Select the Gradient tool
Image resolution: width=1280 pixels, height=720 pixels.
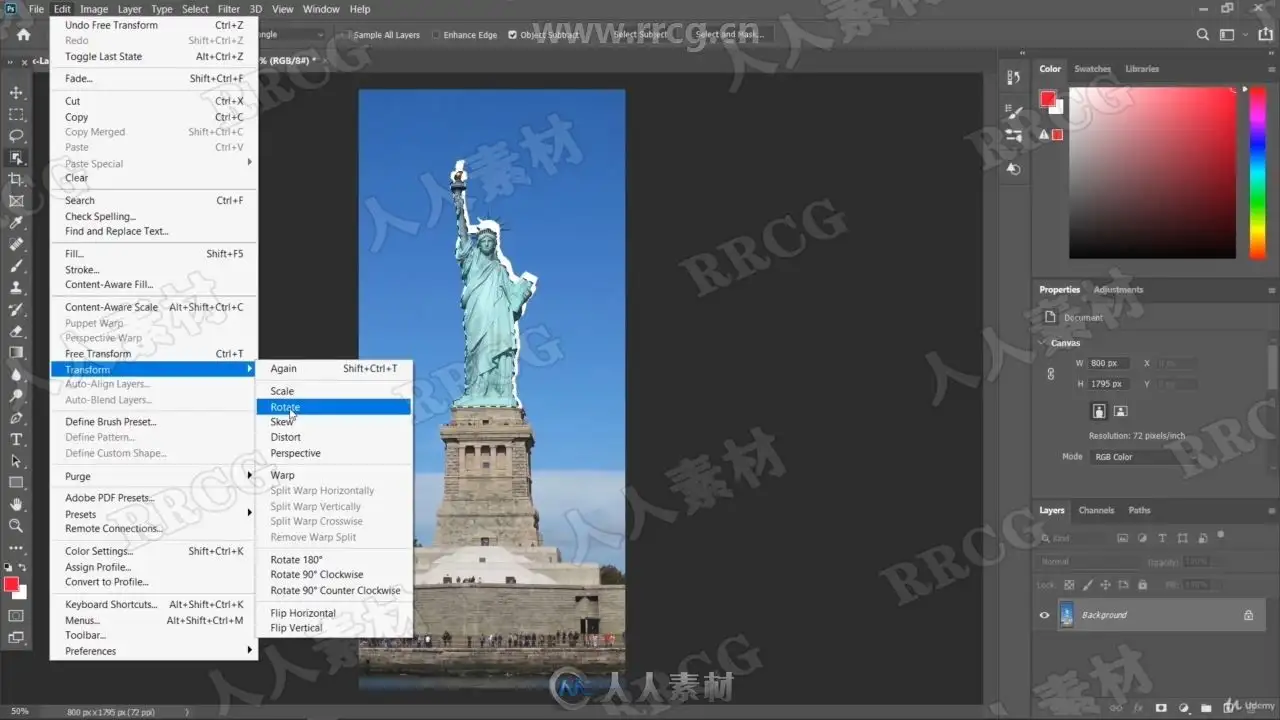click(16, 352)
